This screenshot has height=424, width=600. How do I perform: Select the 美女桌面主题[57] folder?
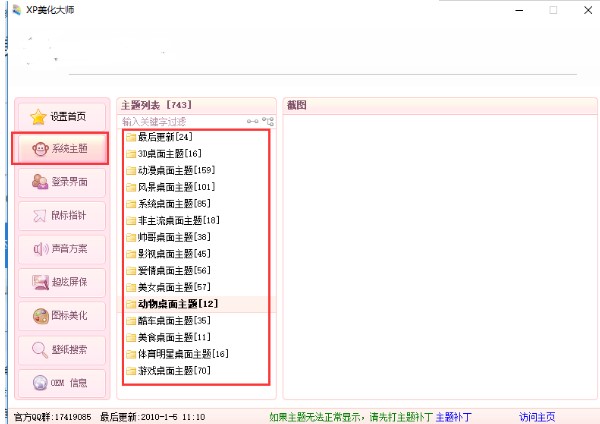[x=168, y=287]
